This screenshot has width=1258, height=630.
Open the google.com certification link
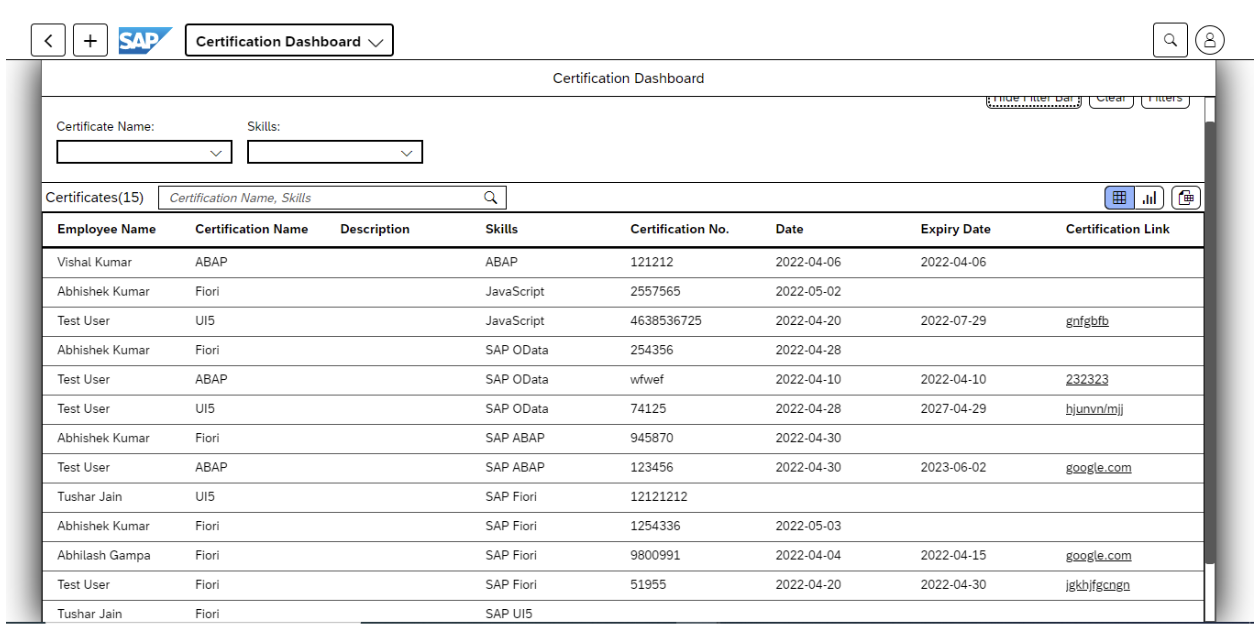tap(1098, 467)
